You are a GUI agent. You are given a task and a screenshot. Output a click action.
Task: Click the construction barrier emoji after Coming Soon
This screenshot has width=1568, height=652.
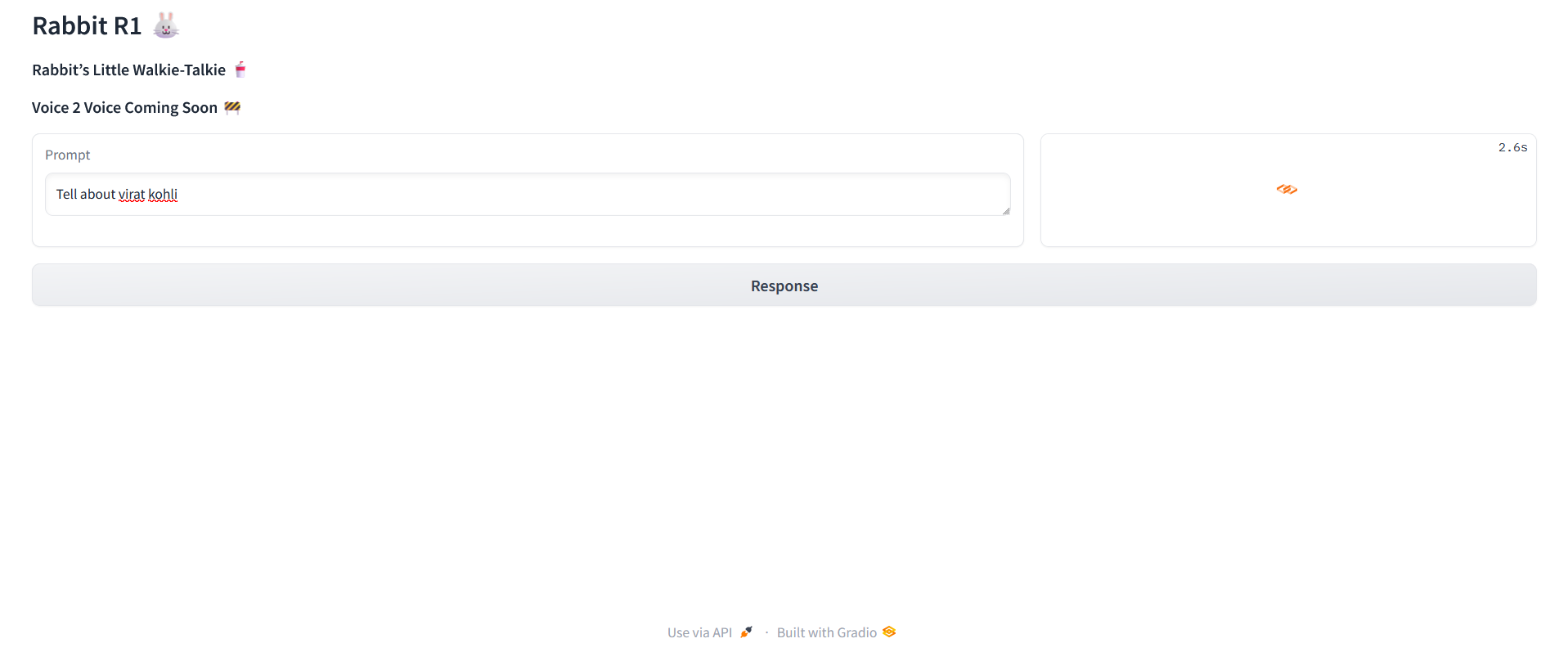232,107
